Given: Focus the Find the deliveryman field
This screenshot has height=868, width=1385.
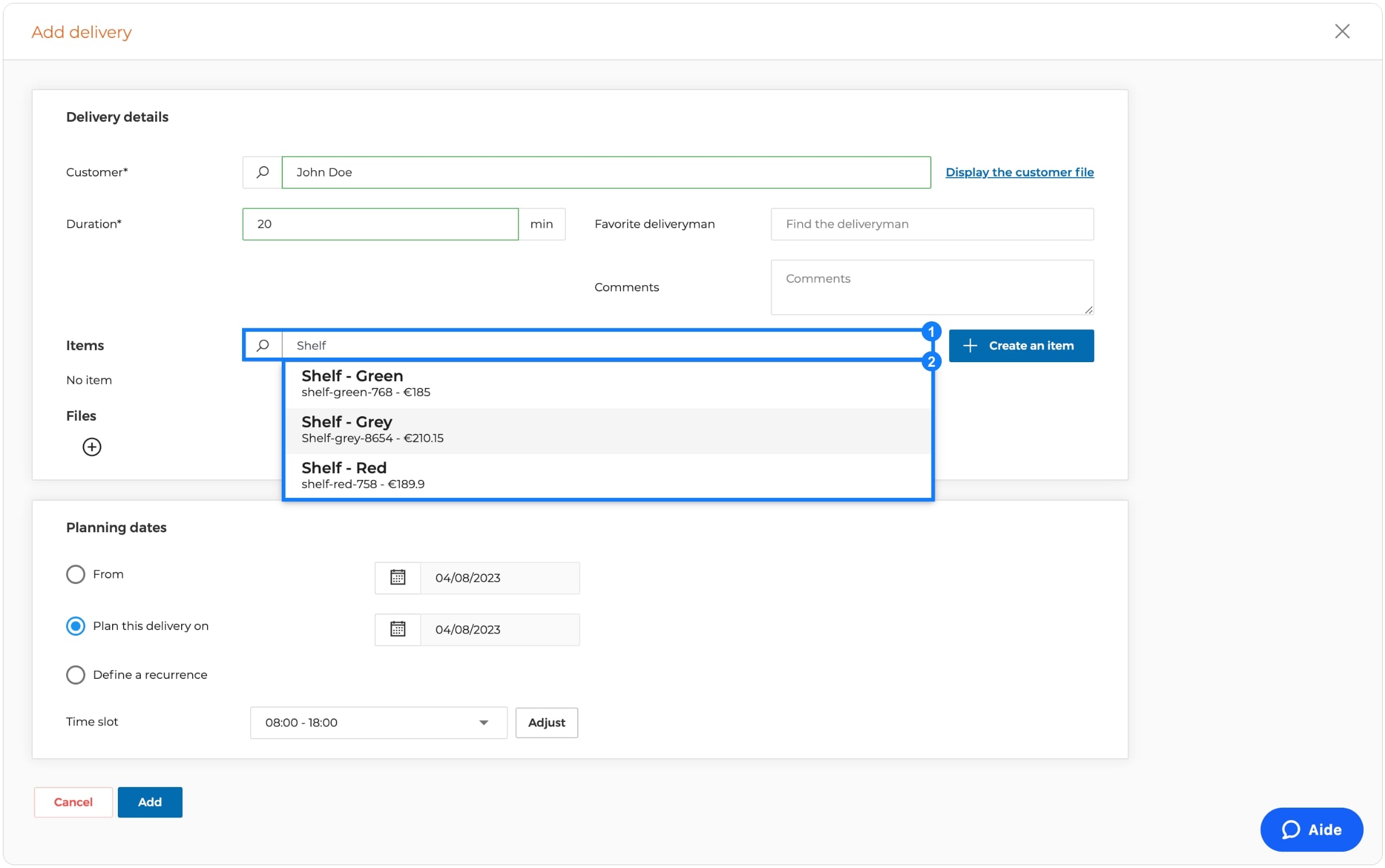Looking at the screenshot, I should (931, 224).
